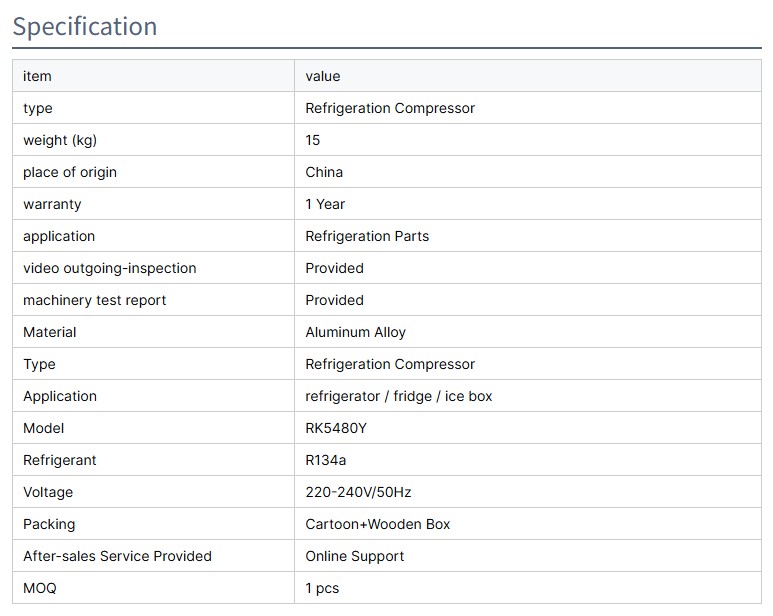Click the 'machinery test report' label
The height and width of the screenshot is (616, 773).
pyautogui.click(x=95, y=300)
